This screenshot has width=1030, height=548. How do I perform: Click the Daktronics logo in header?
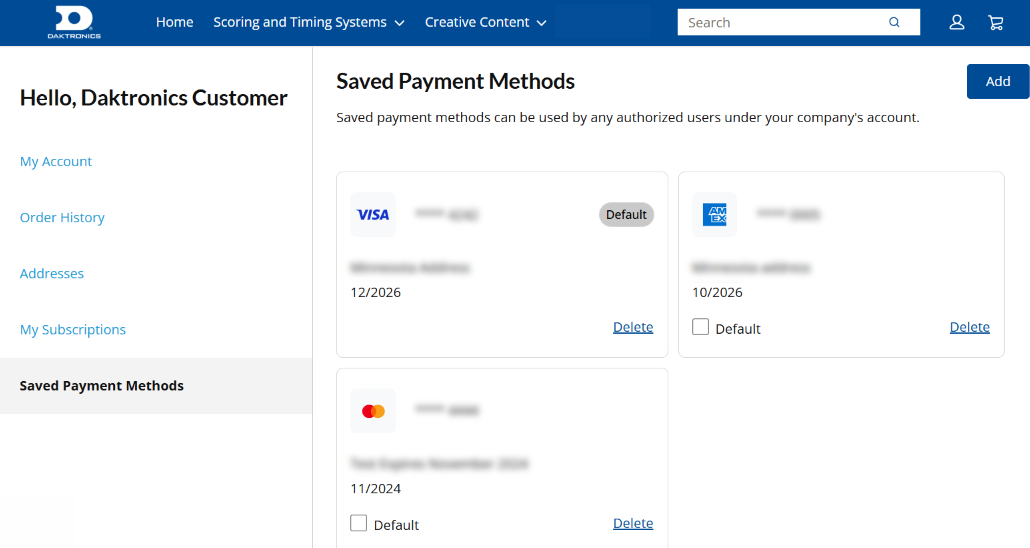[74, 22]
